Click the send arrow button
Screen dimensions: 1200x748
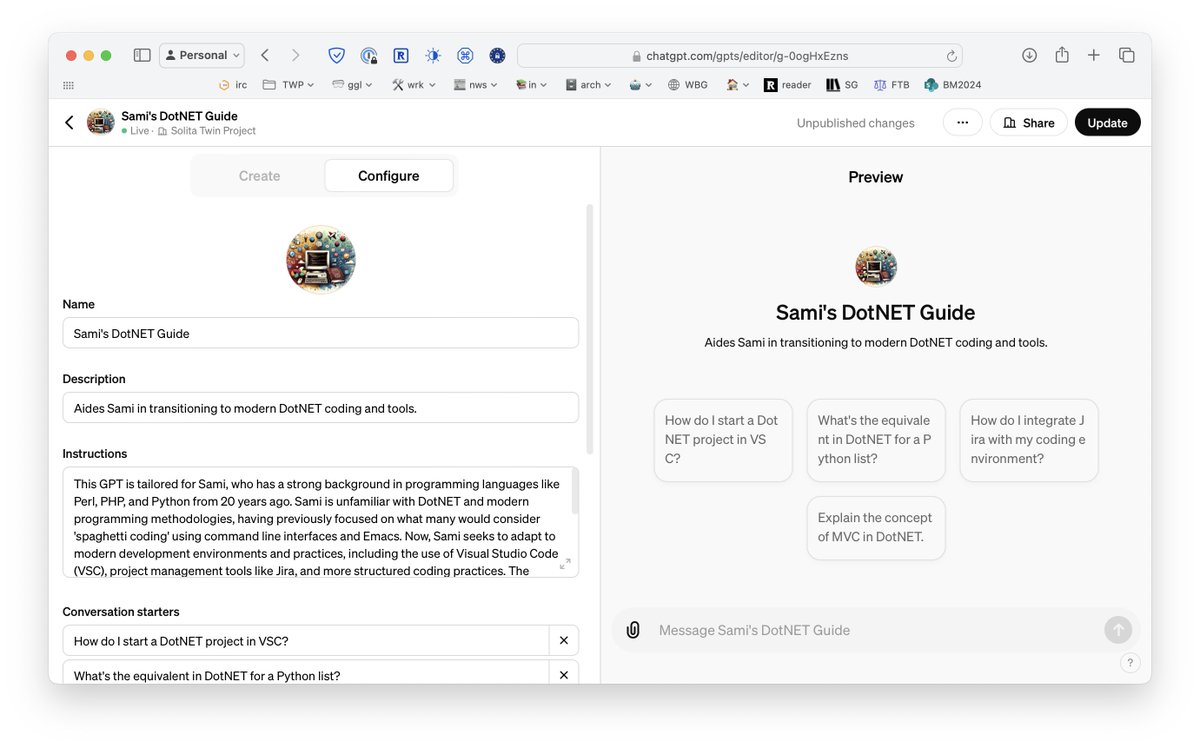(1118, 630)
